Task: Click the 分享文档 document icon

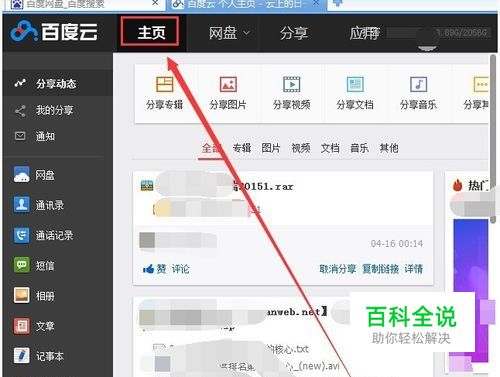Action: [x=355, y=84]
